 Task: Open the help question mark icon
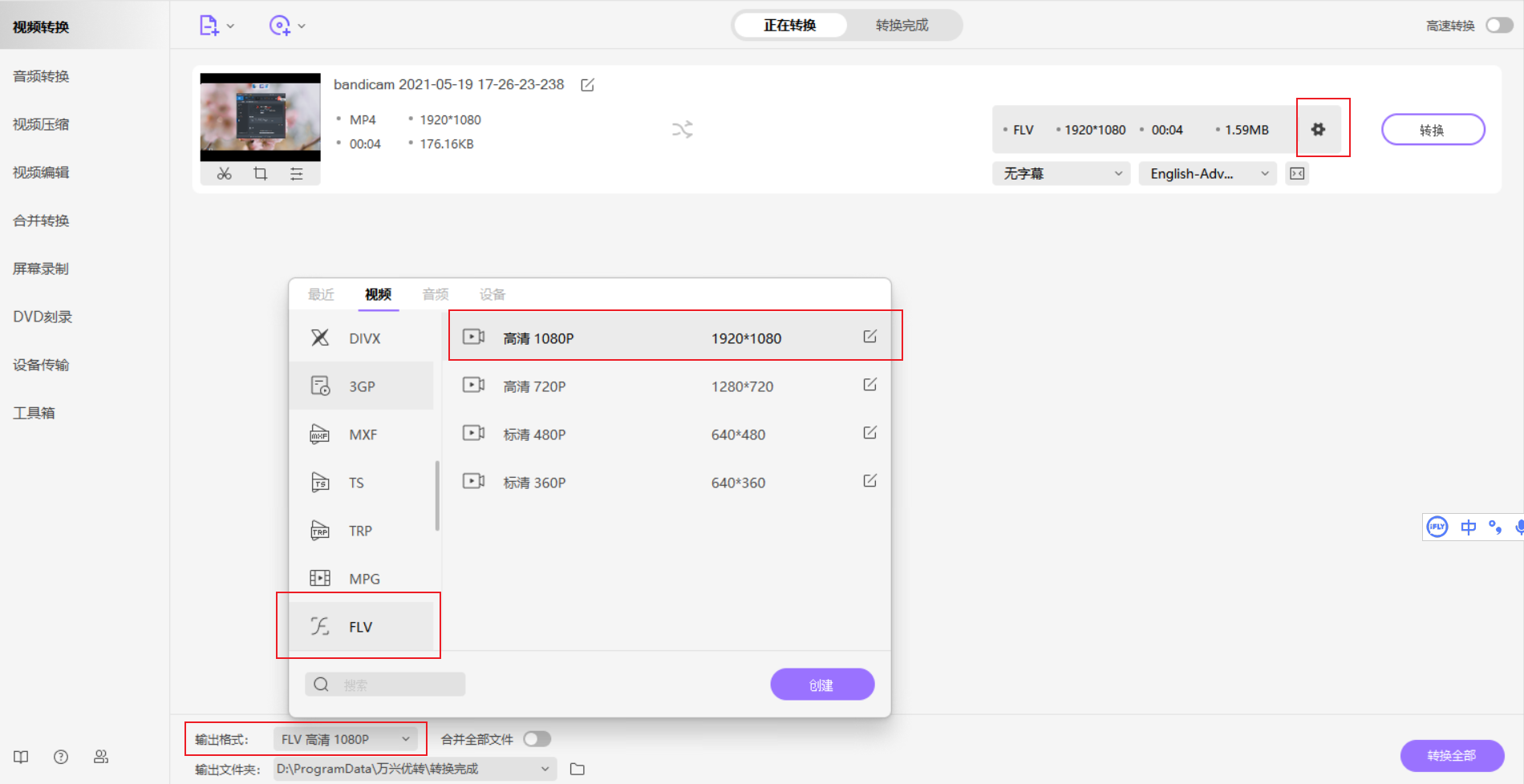(61, 757)
